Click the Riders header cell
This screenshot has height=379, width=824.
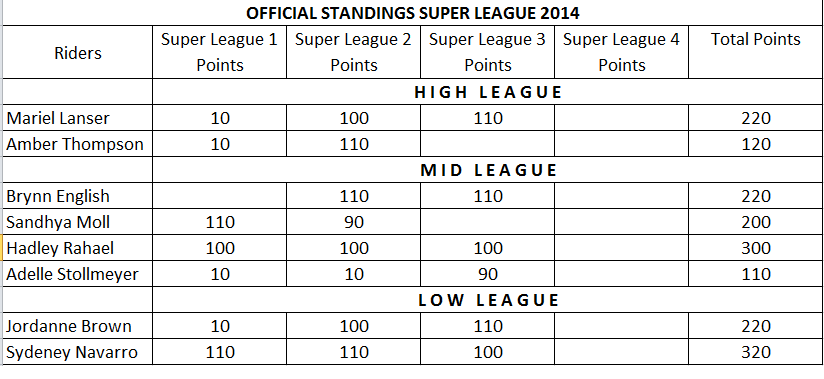pyautogui.click(x=78, y=52)
